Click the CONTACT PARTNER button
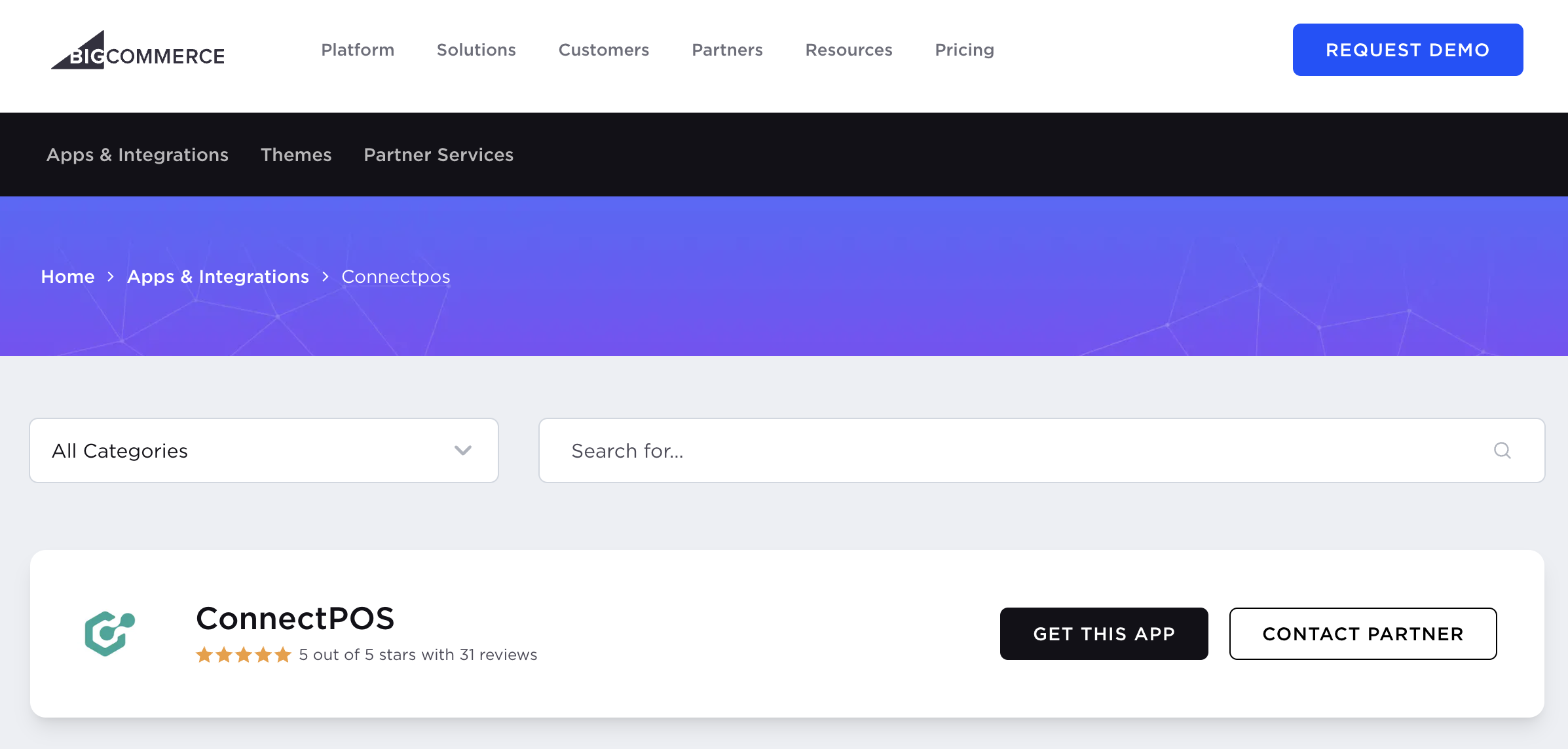Viewport: 1568px width, 749px height. [x=1363, y=633]
